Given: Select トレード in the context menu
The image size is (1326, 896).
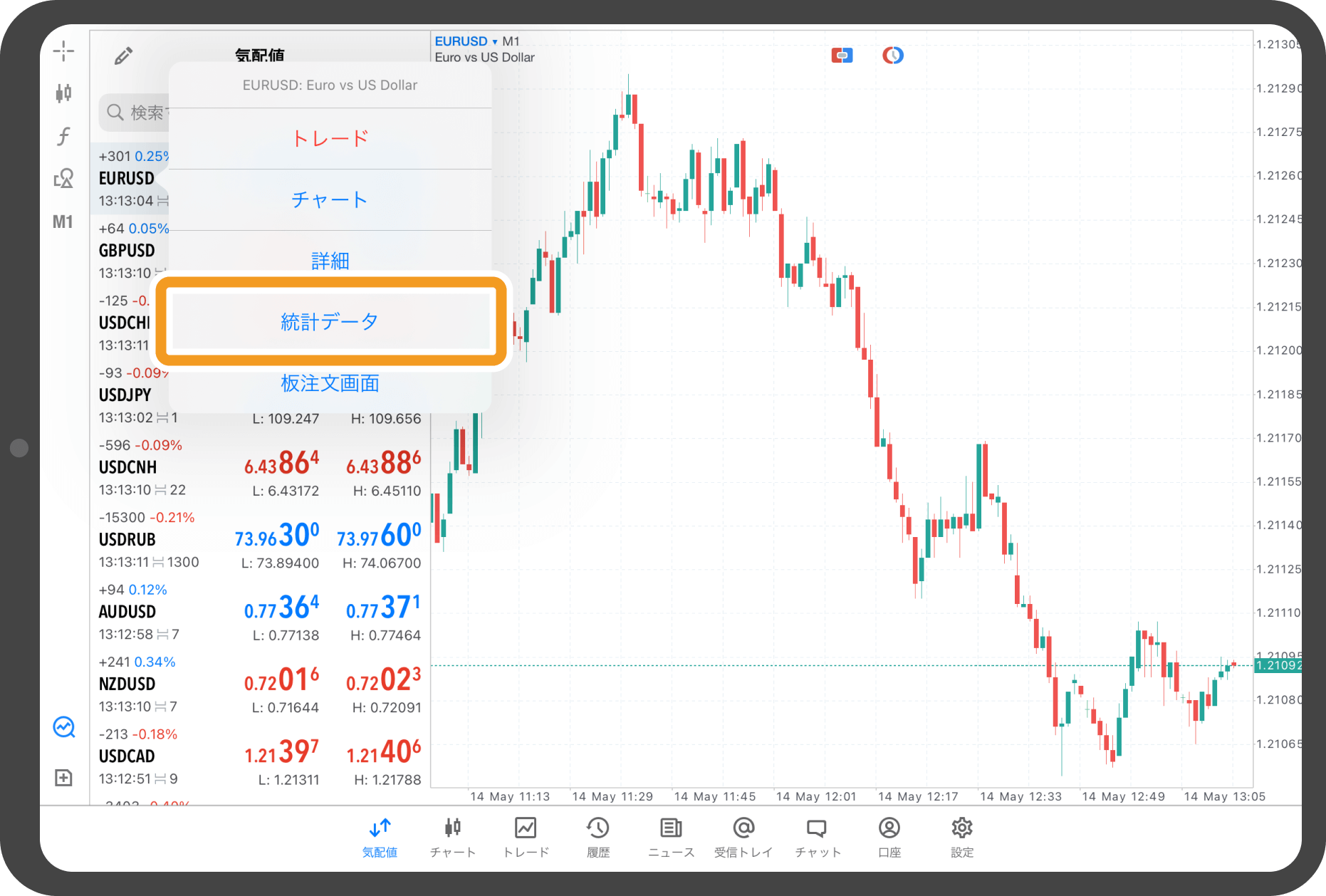Looking at the screenshot, I should (330, 138).
